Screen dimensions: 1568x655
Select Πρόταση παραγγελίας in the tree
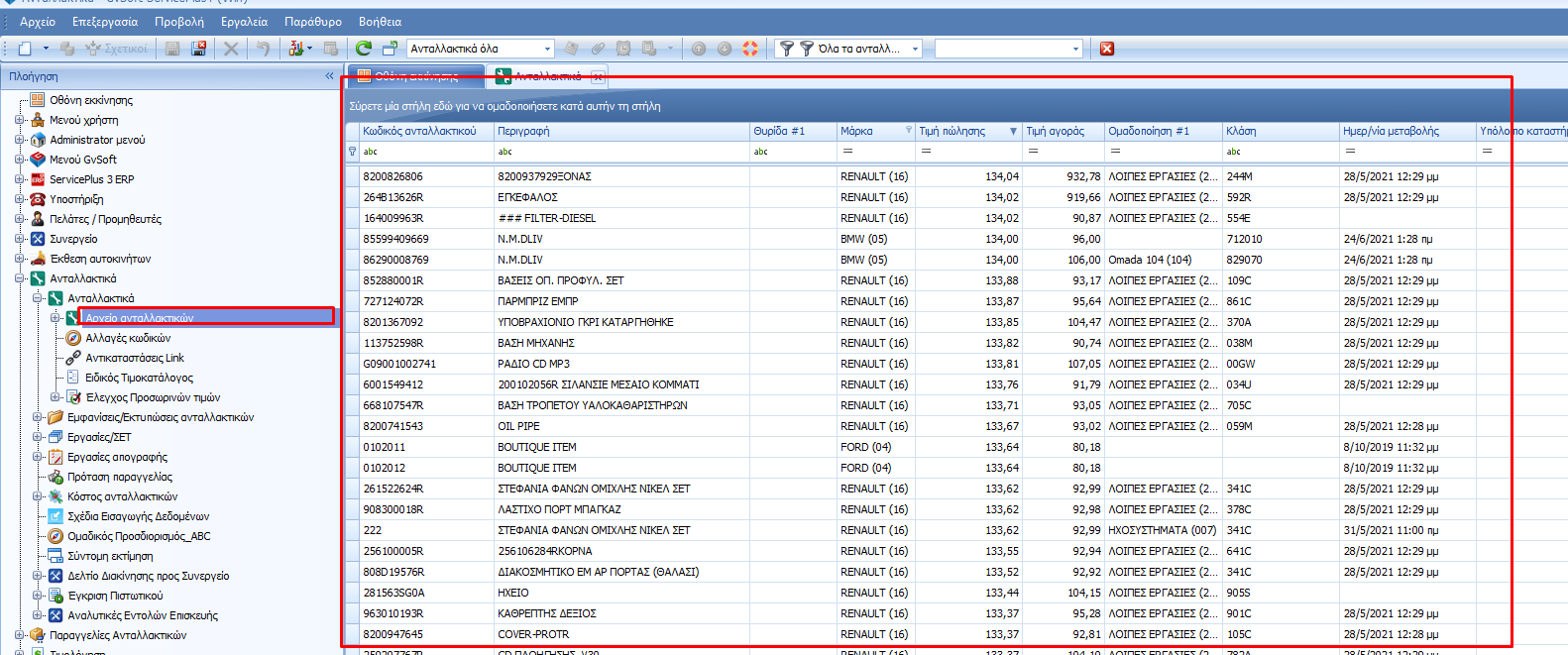tap(120, 477)
